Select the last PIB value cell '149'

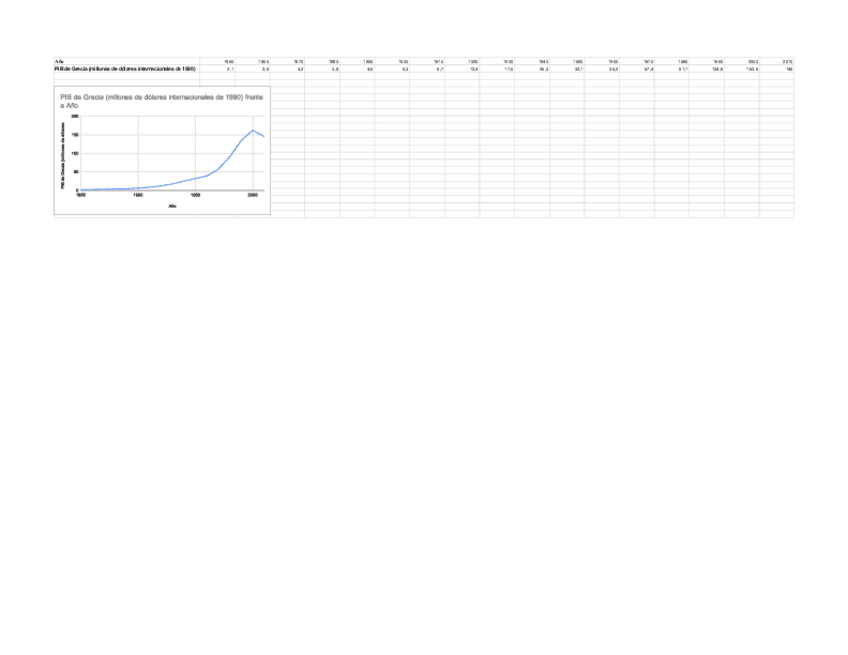(x=777, y=69)
